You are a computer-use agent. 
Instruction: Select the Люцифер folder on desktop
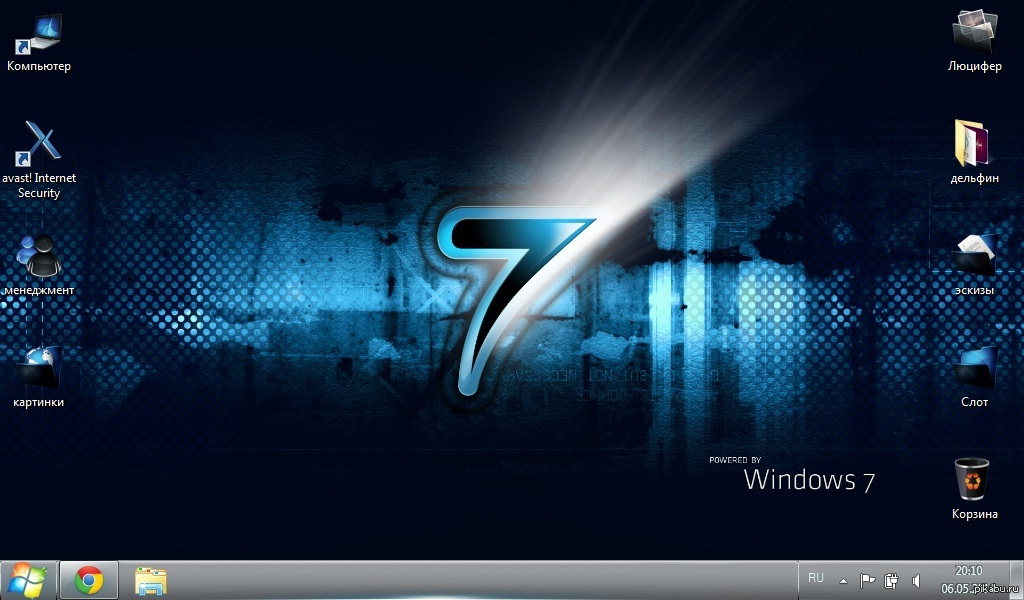click(974, 34)
